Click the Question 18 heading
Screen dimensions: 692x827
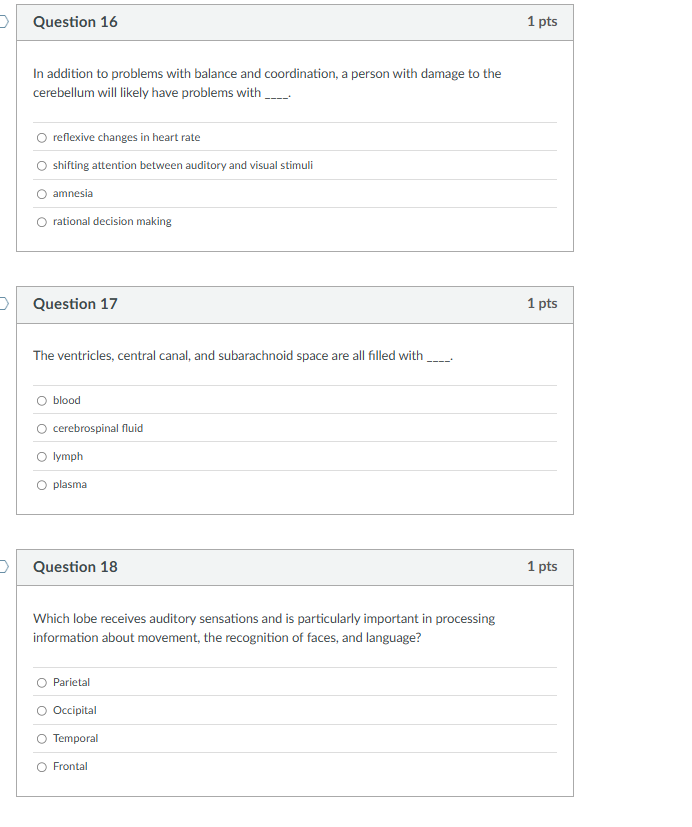73,566
